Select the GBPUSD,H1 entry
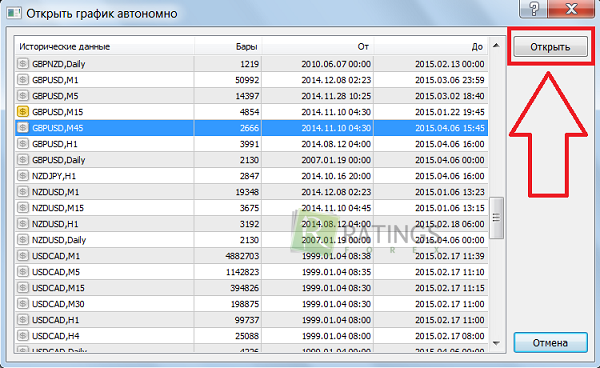600x368 pixels. (x=251, y=144)
